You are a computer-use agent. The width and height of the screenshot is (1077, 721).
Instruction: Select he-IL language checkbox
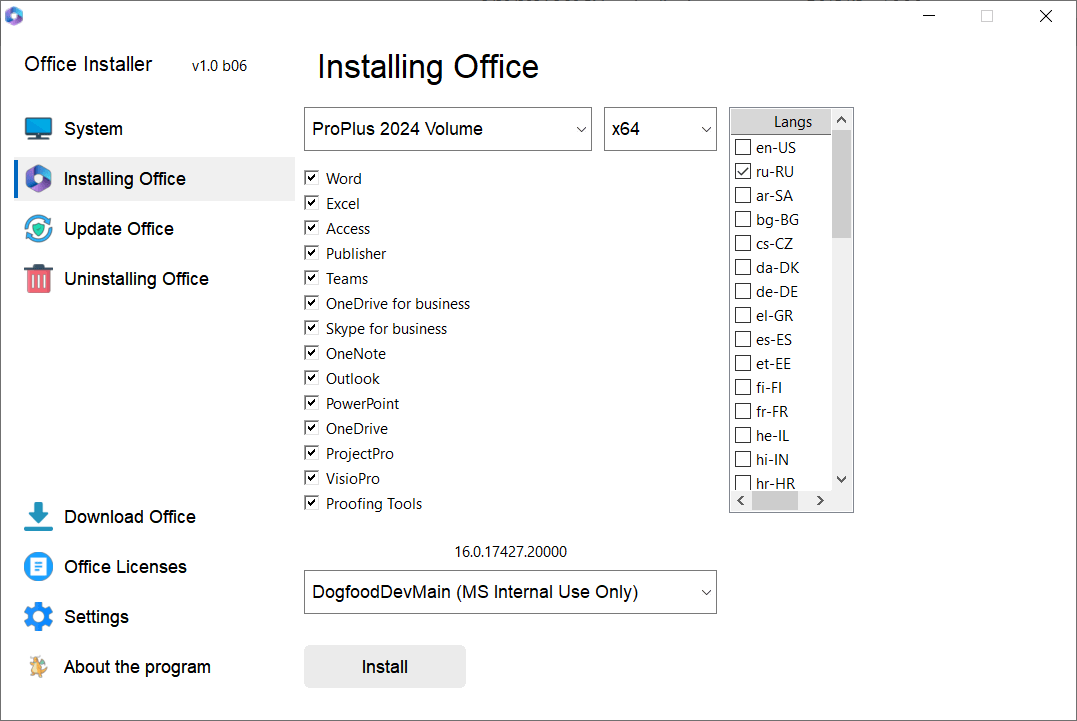click(x=742, y=435)
